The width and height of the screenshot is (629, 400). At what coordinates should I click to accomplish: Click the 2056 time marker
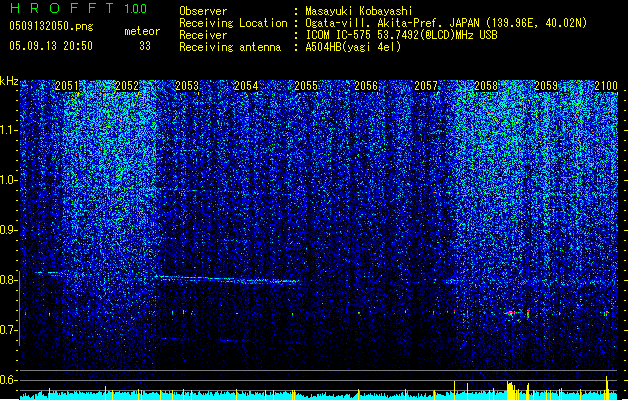point(366,86)
